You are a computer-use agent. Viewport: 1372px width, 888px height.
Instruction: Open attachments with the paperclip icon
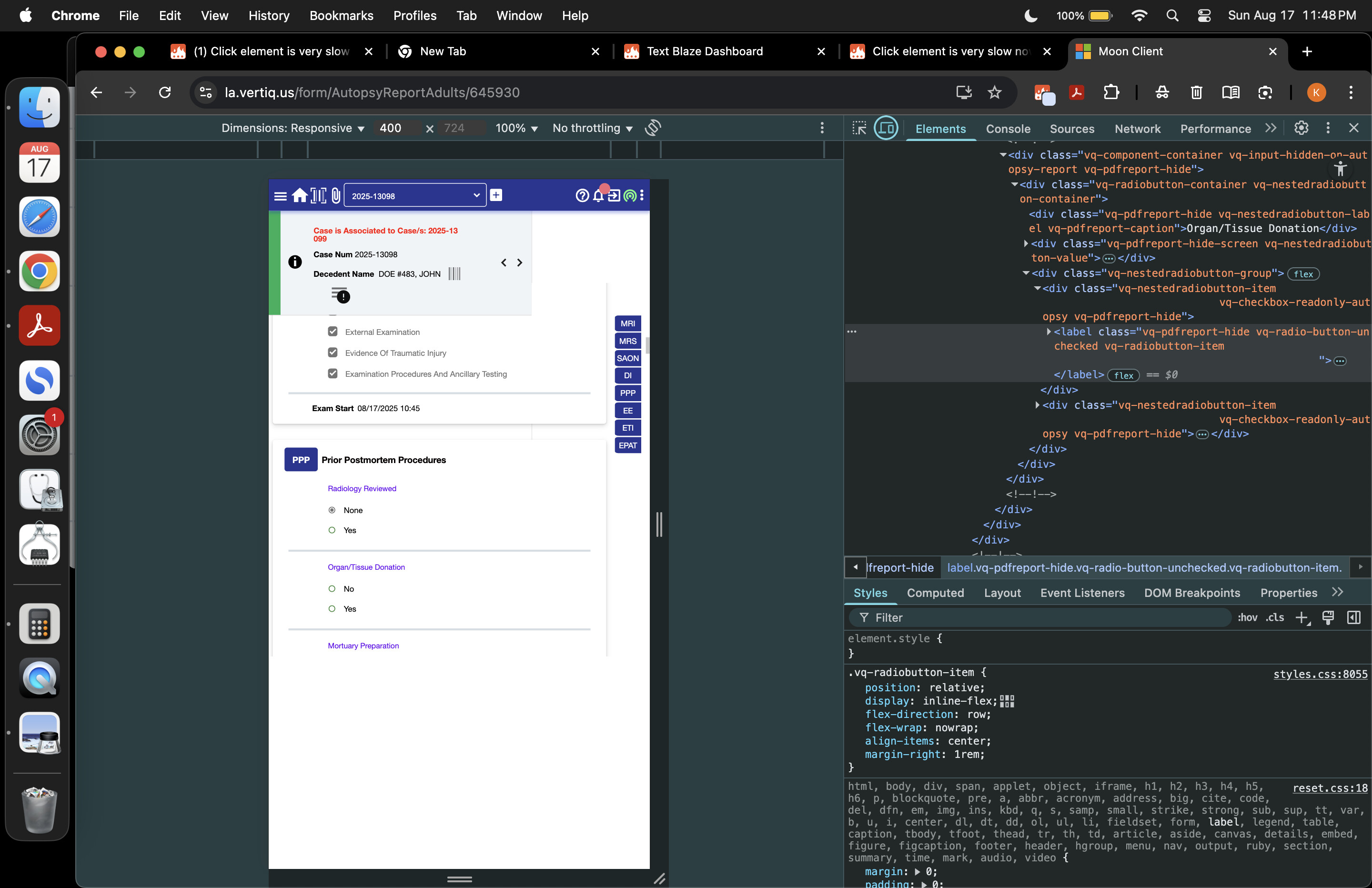(x=335, y=196)
